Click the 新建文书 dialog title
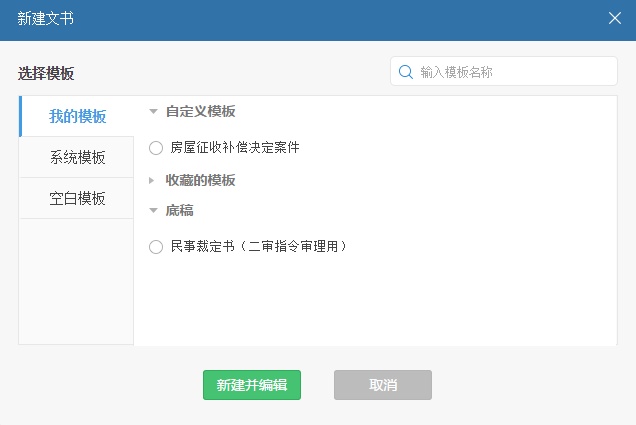This screenshot has height=425, width=636. point(45,19)
